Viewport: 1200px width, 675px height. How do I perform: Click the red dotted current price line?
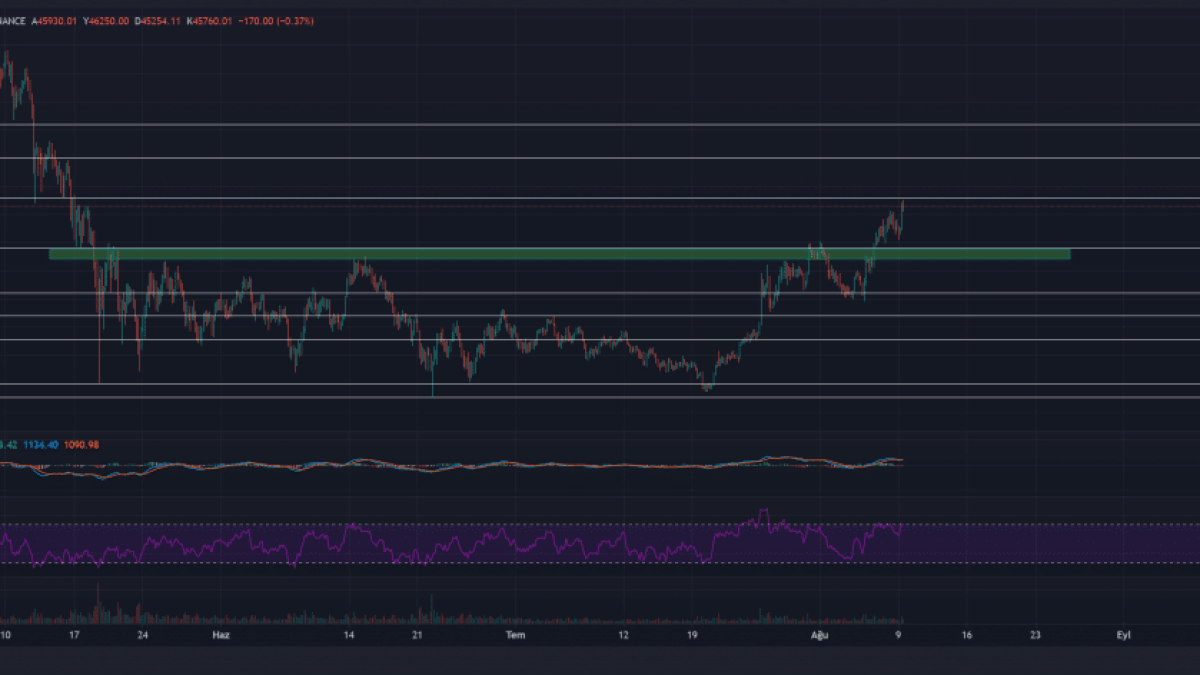coord(1000,206)
